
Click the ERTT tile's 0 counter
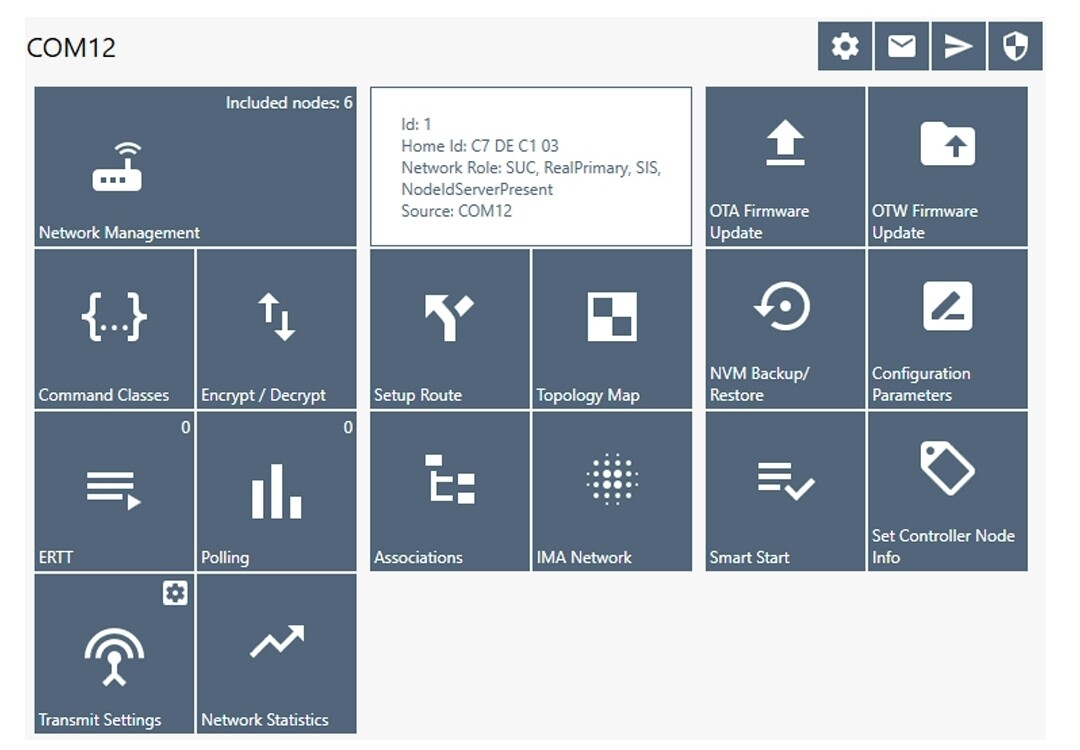pos(185,427)
